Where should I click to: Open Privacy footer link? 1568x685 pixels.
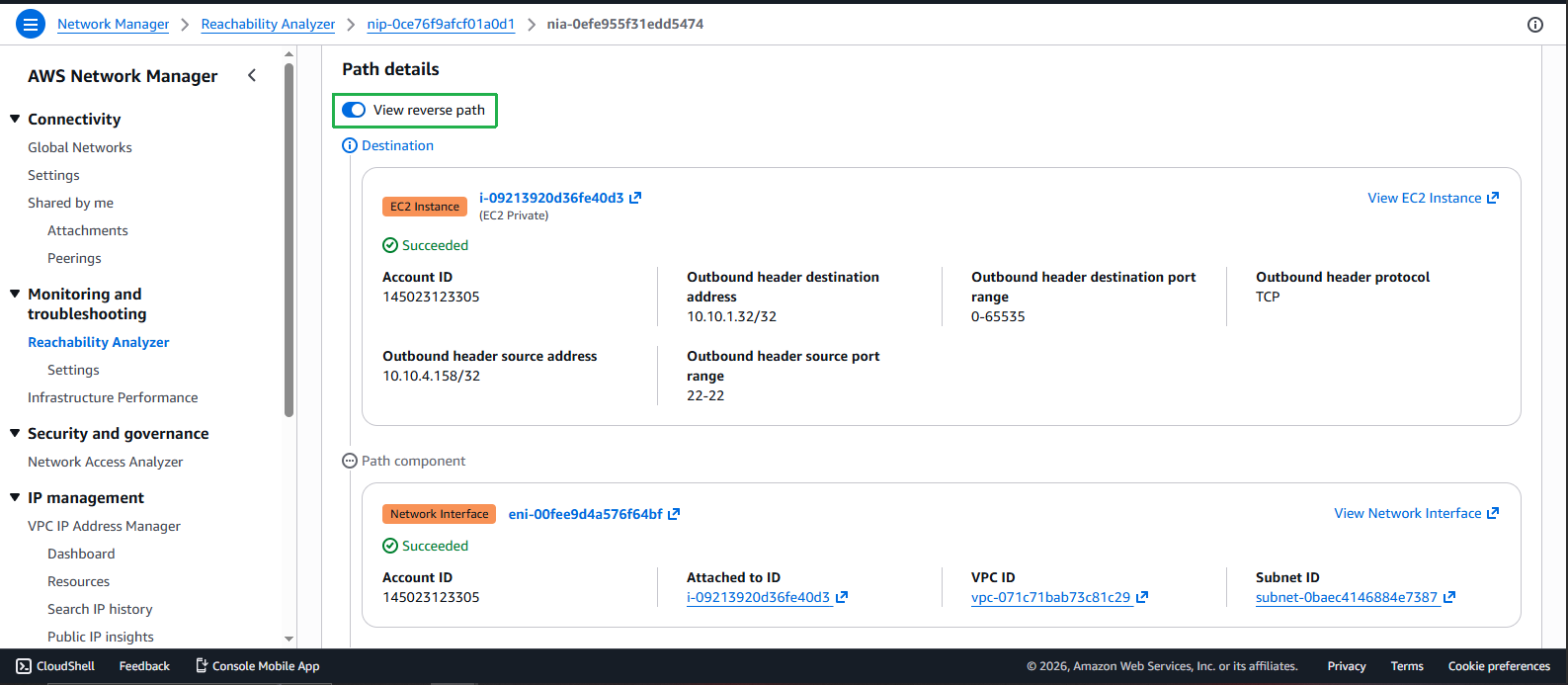tap(1347, 666)
